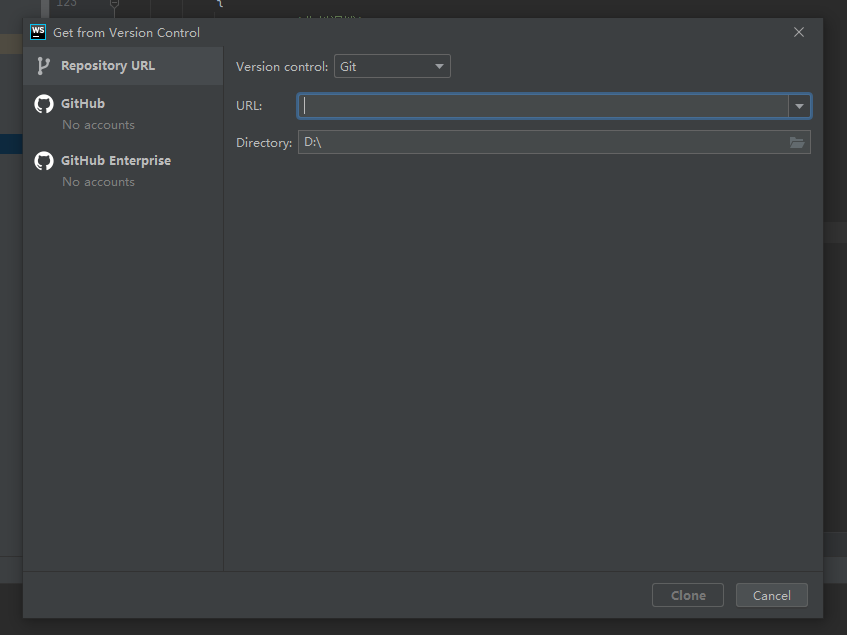The width and height of the screenshot is (847, 635).
Task: Open the URL history dropdown arrow
Action: coord(800,105)
